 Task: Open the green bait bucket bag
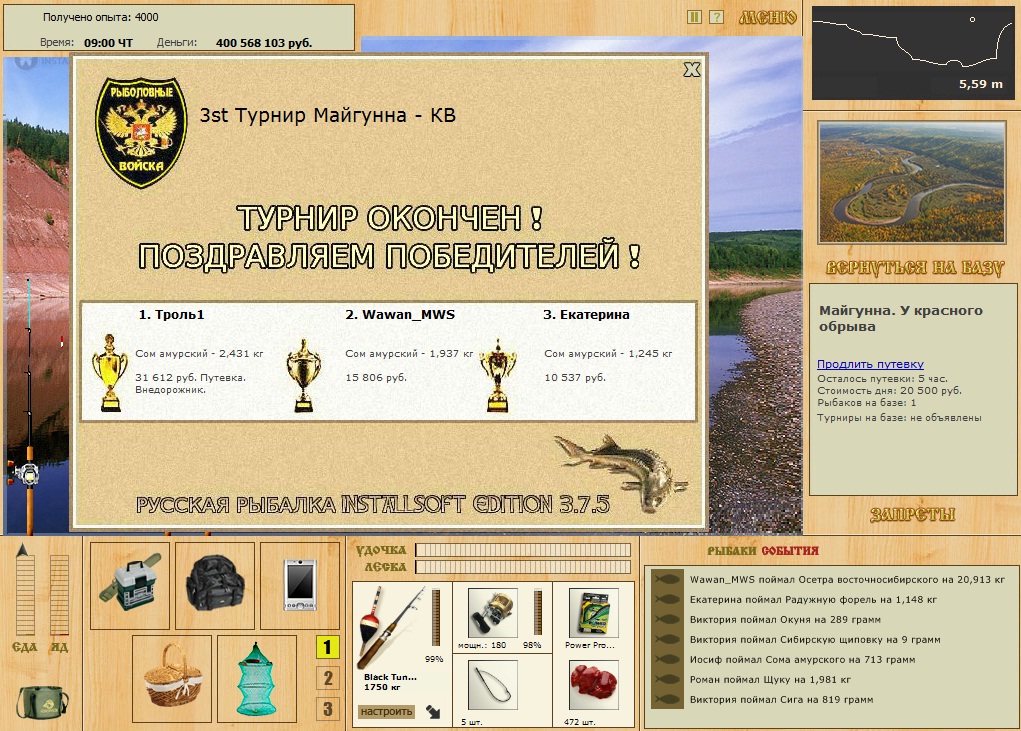pos(42,702)
